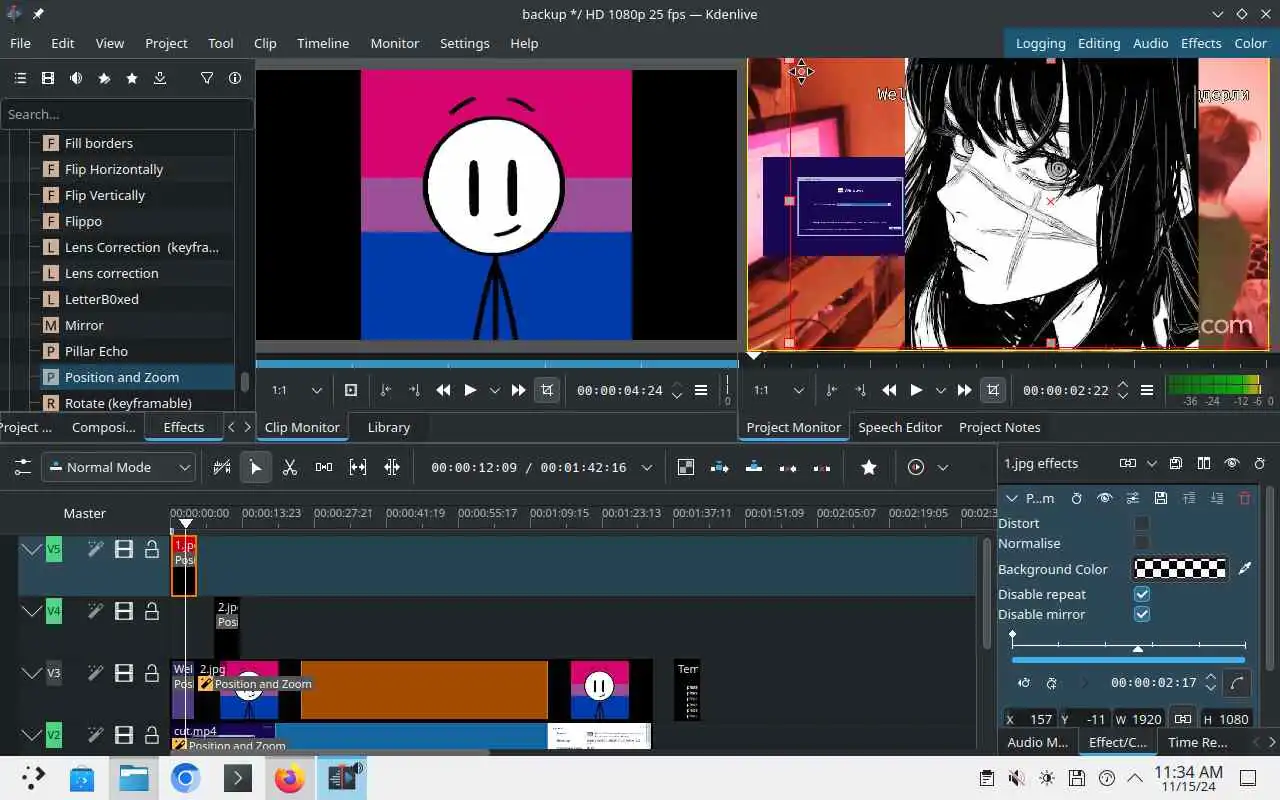Image resolution: width=1280 pixels, height=800 pixels.
Task: Open the Clip Monitor 1:1 zoom dropdown
Action: [x=298, y=390]
